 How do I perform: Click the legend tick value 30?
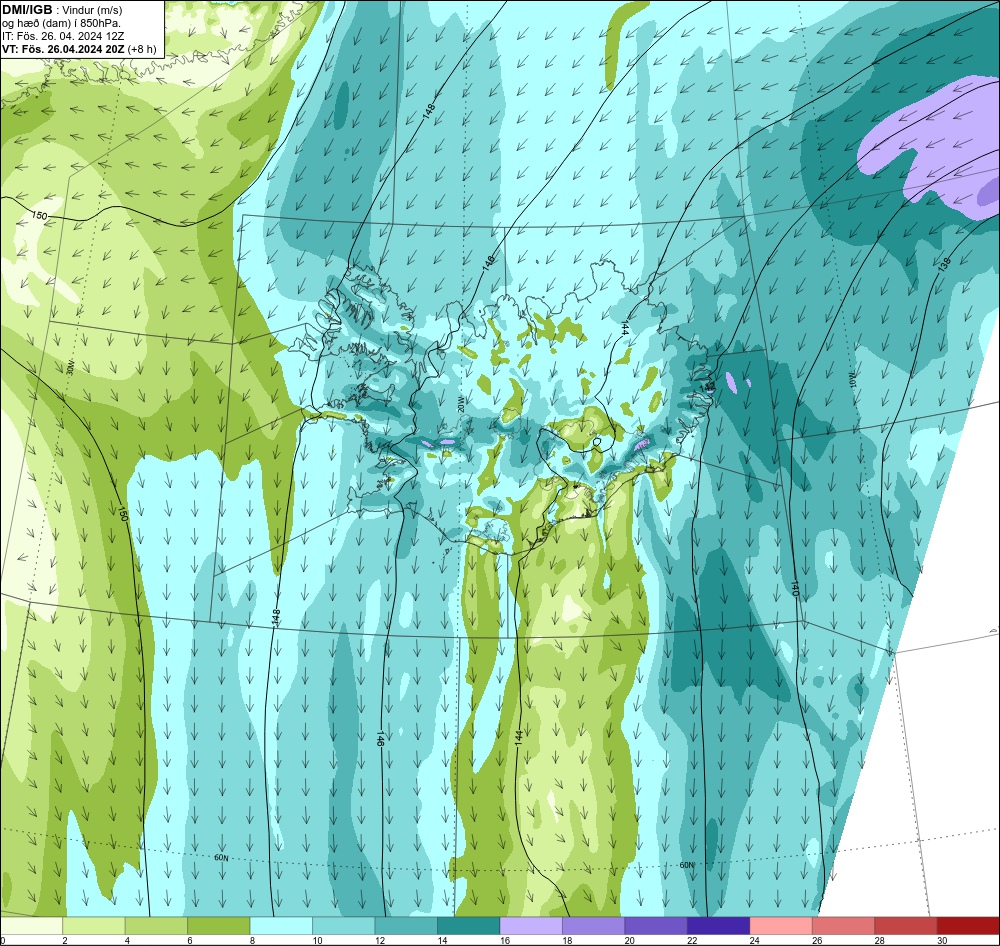tap(941, 940)
